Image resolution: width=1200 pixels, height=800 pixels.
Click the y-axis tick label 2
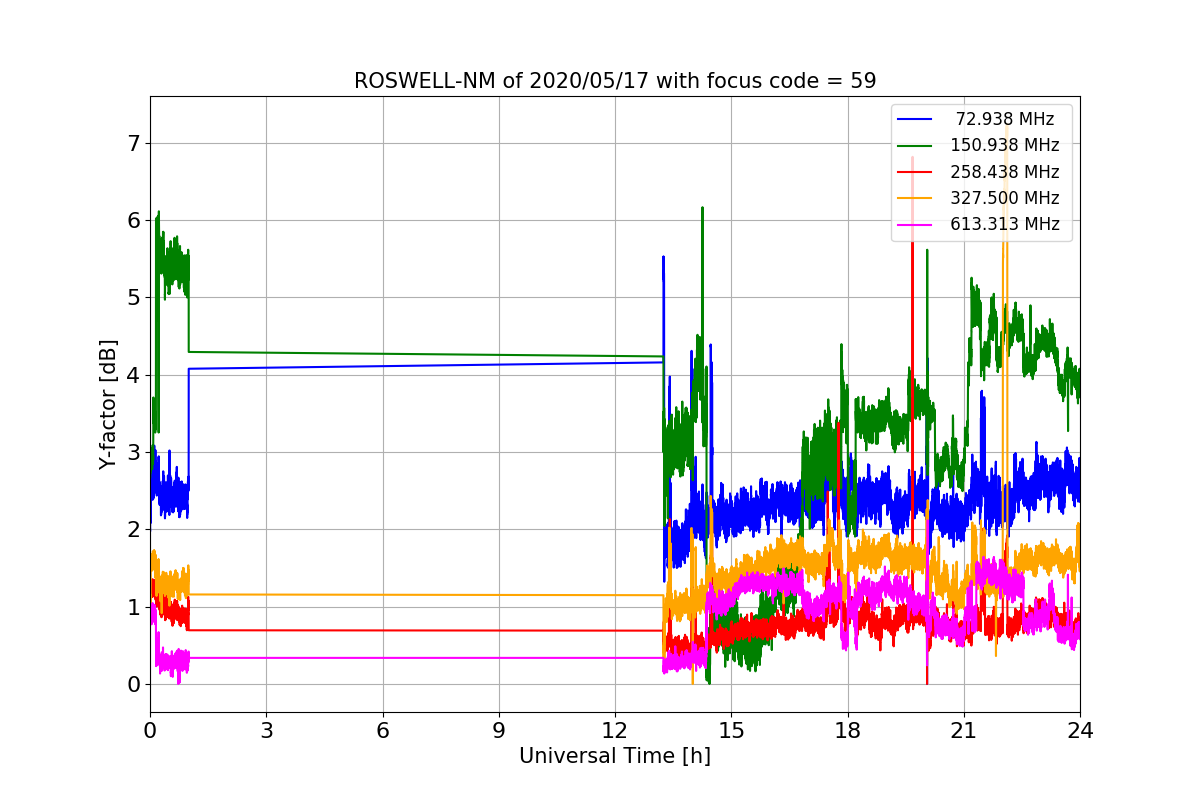(133, 530)
